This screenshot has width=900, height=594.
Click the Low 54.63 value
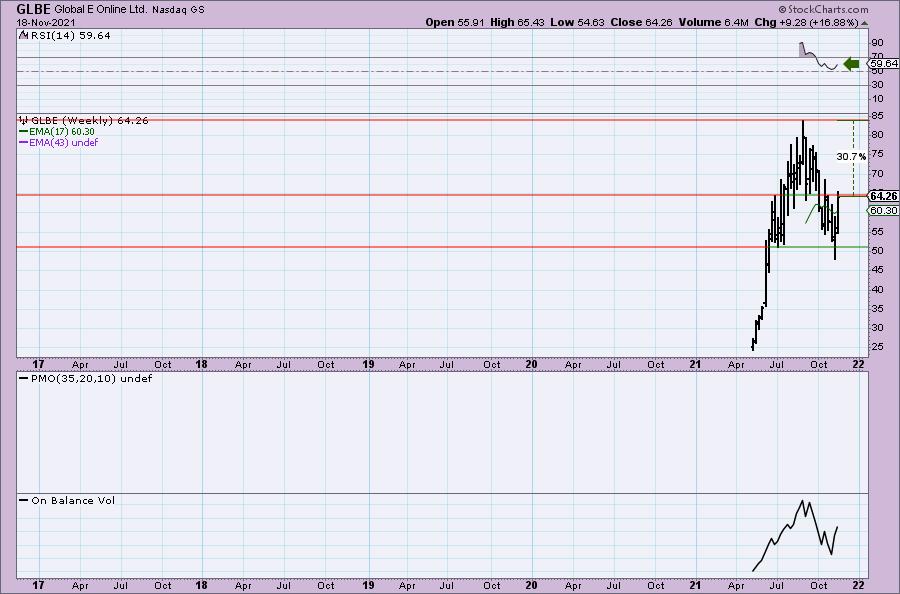click(x=577, y=22)
